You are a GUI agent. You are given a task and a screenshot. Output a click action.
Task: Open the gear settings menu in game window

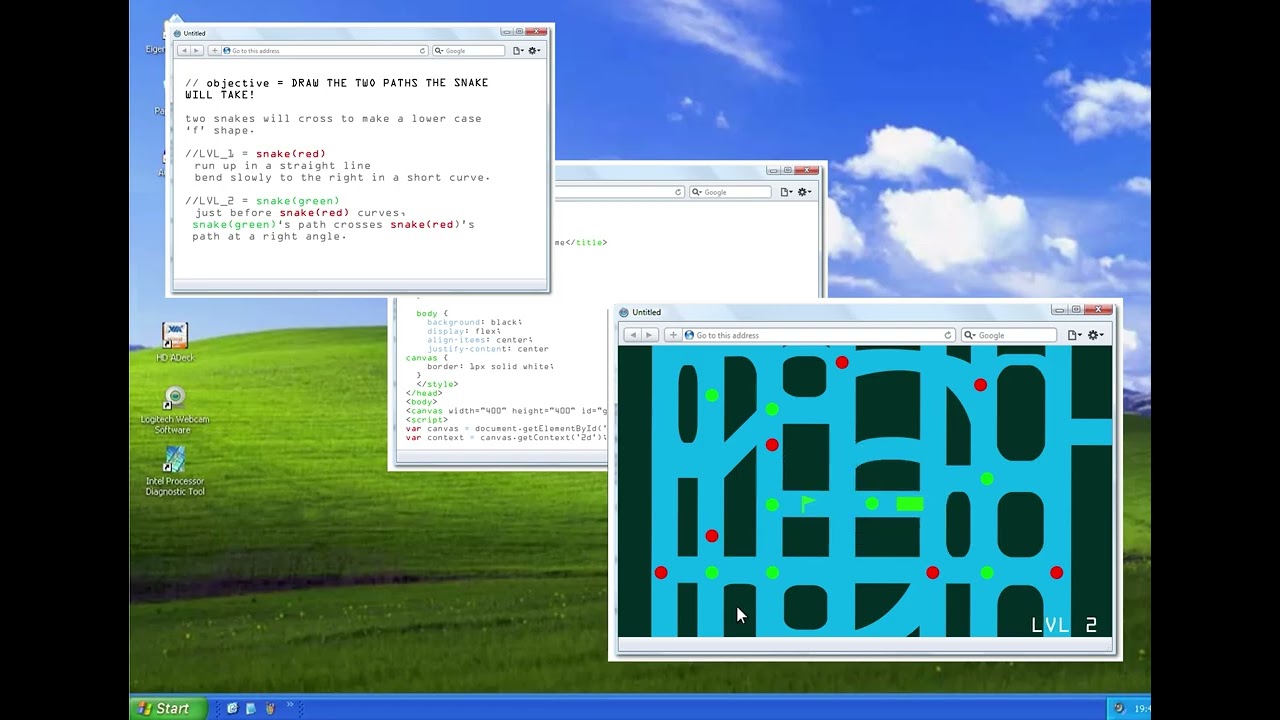(x=1095, y=335)
